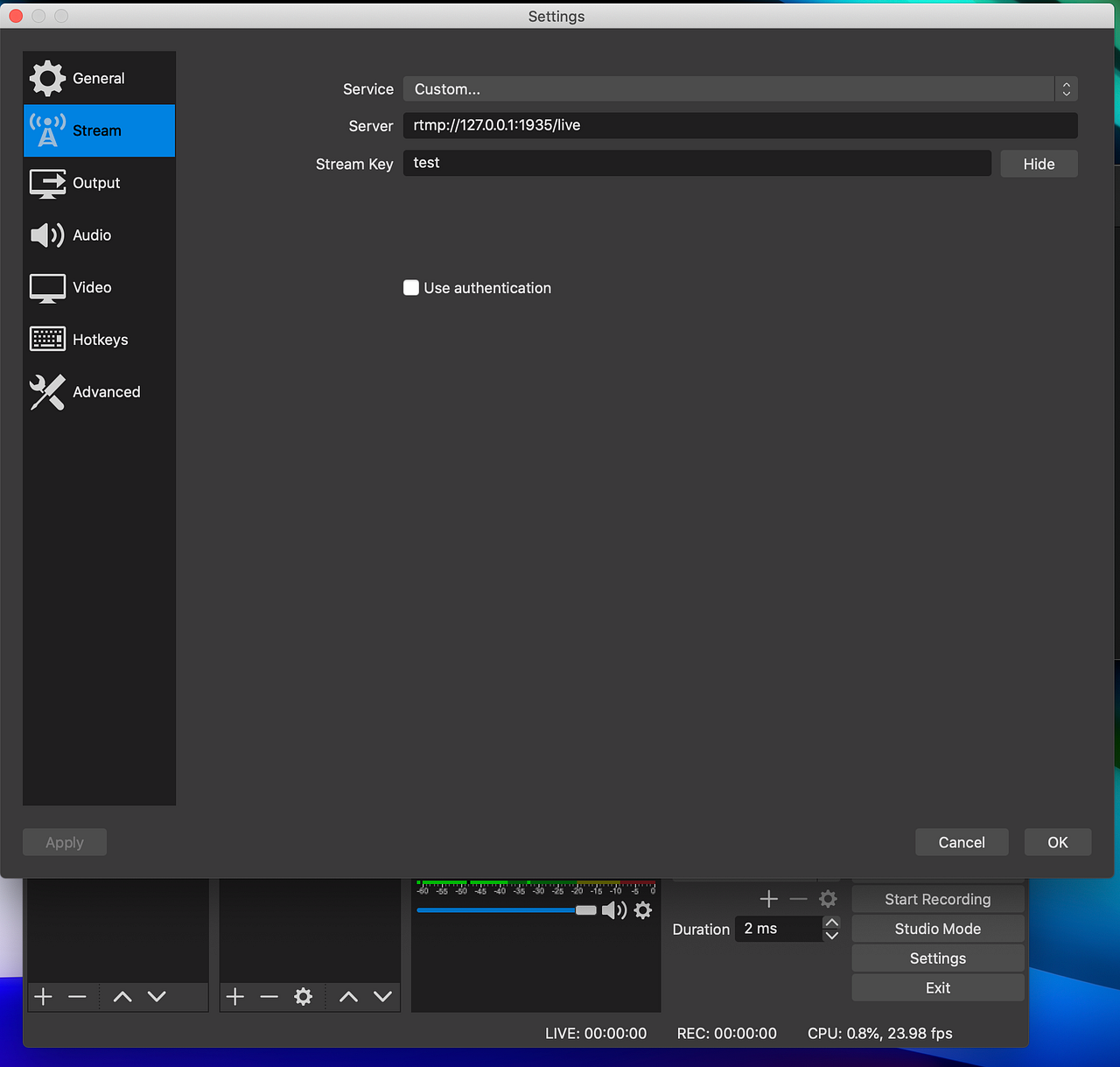Viewport: 1120px width, 1067px height.
Task: Open source properties gear icon
Action: (x=303, y=996)
